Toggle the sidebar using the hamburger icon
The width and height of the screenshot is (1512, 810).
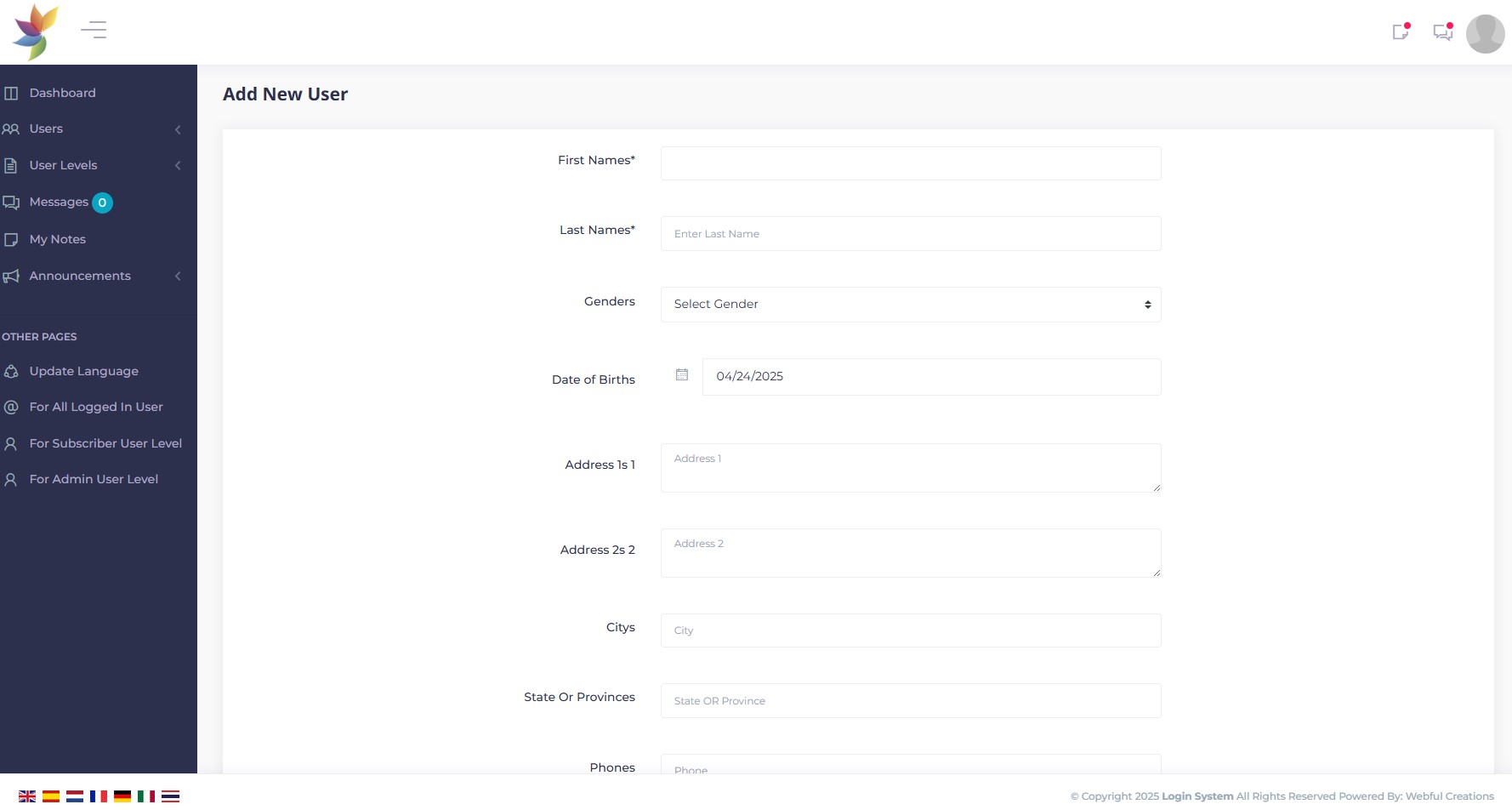[94, 30]
